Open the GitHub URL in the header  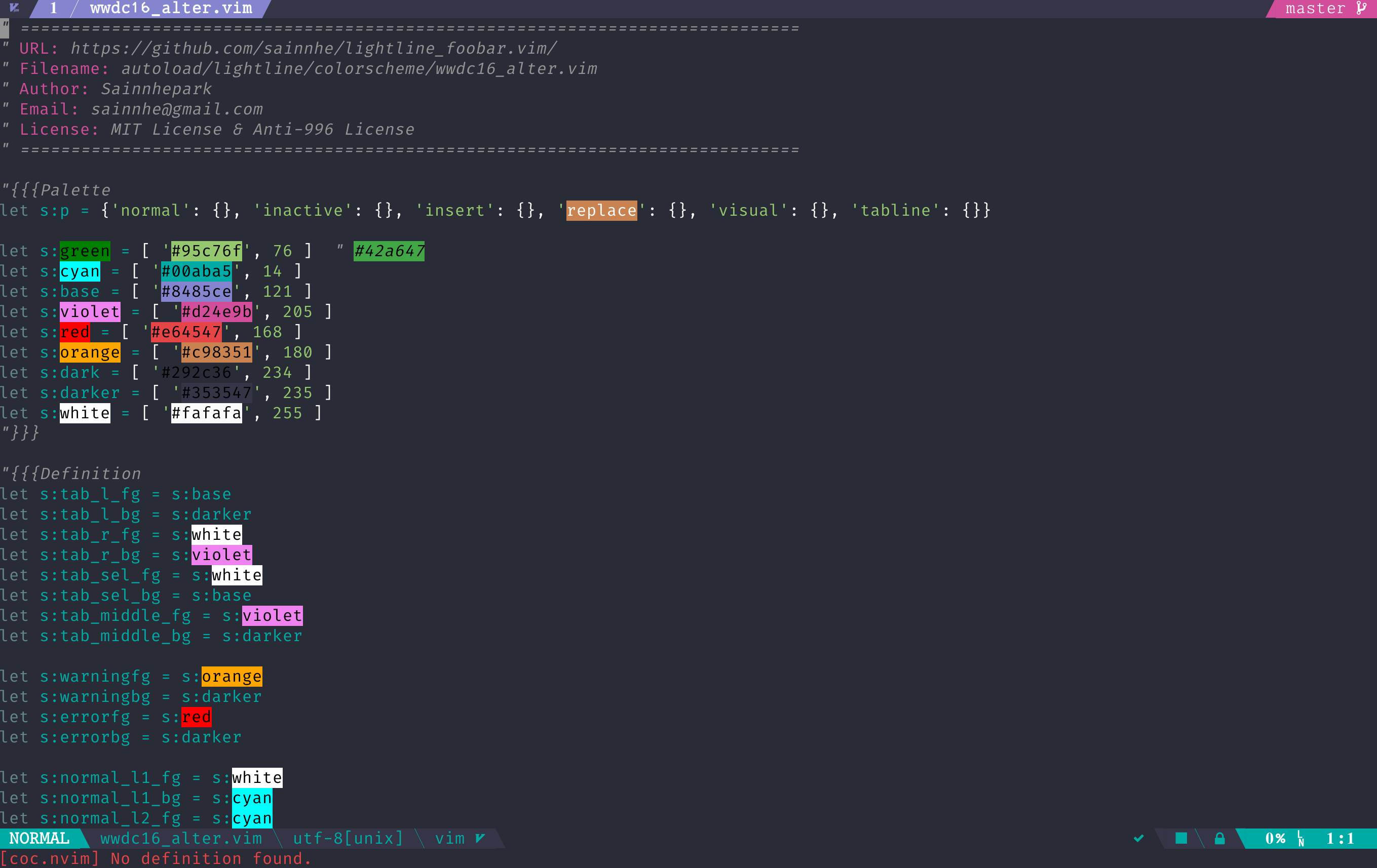[x=314, y=49]
